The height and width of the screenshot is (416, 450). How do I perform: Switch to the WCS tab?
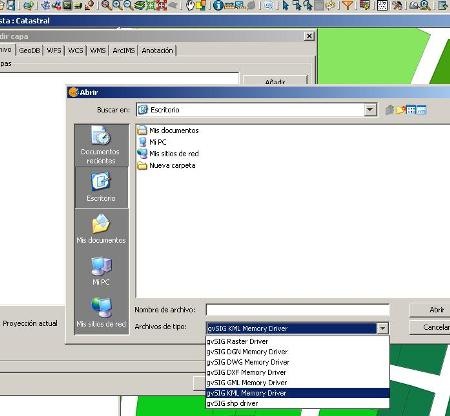(x=76, y=50)
